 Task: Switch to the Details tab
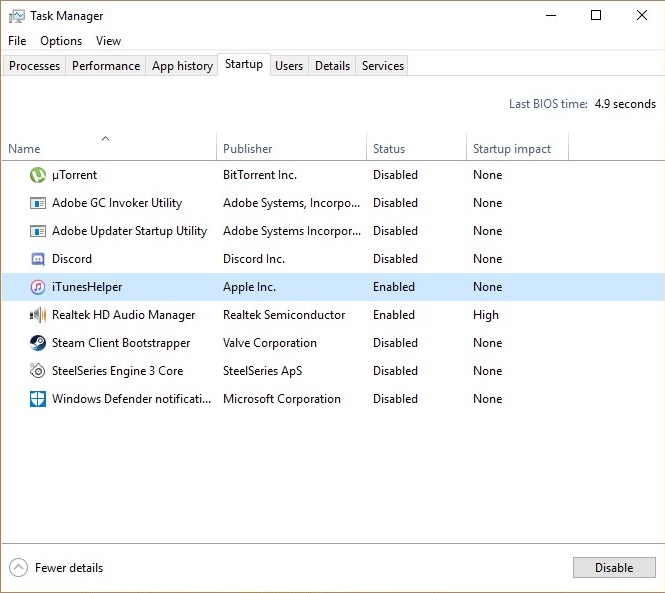pyautogui.click(x=332, y=66)
